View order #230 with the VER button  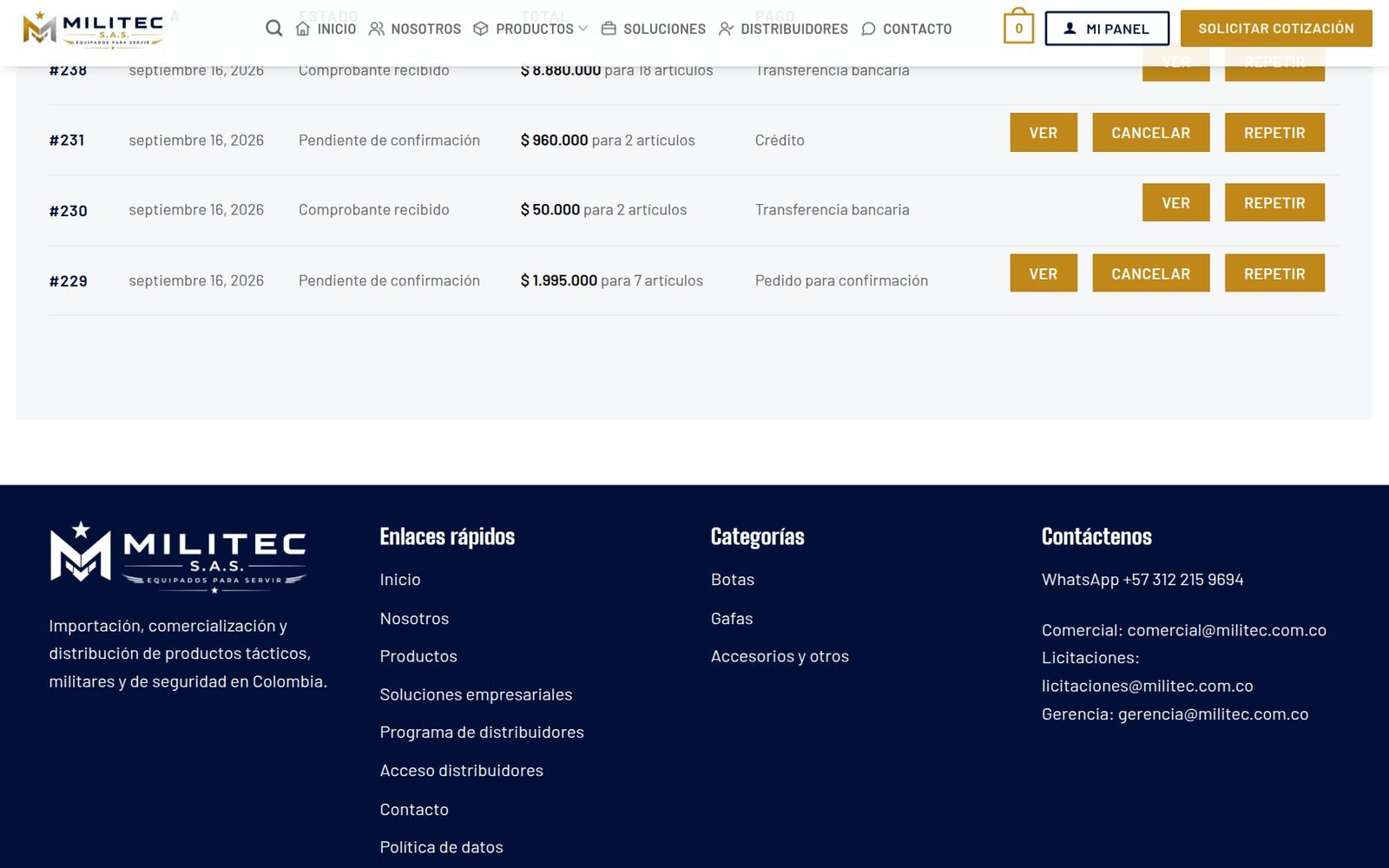point(1176,203)
